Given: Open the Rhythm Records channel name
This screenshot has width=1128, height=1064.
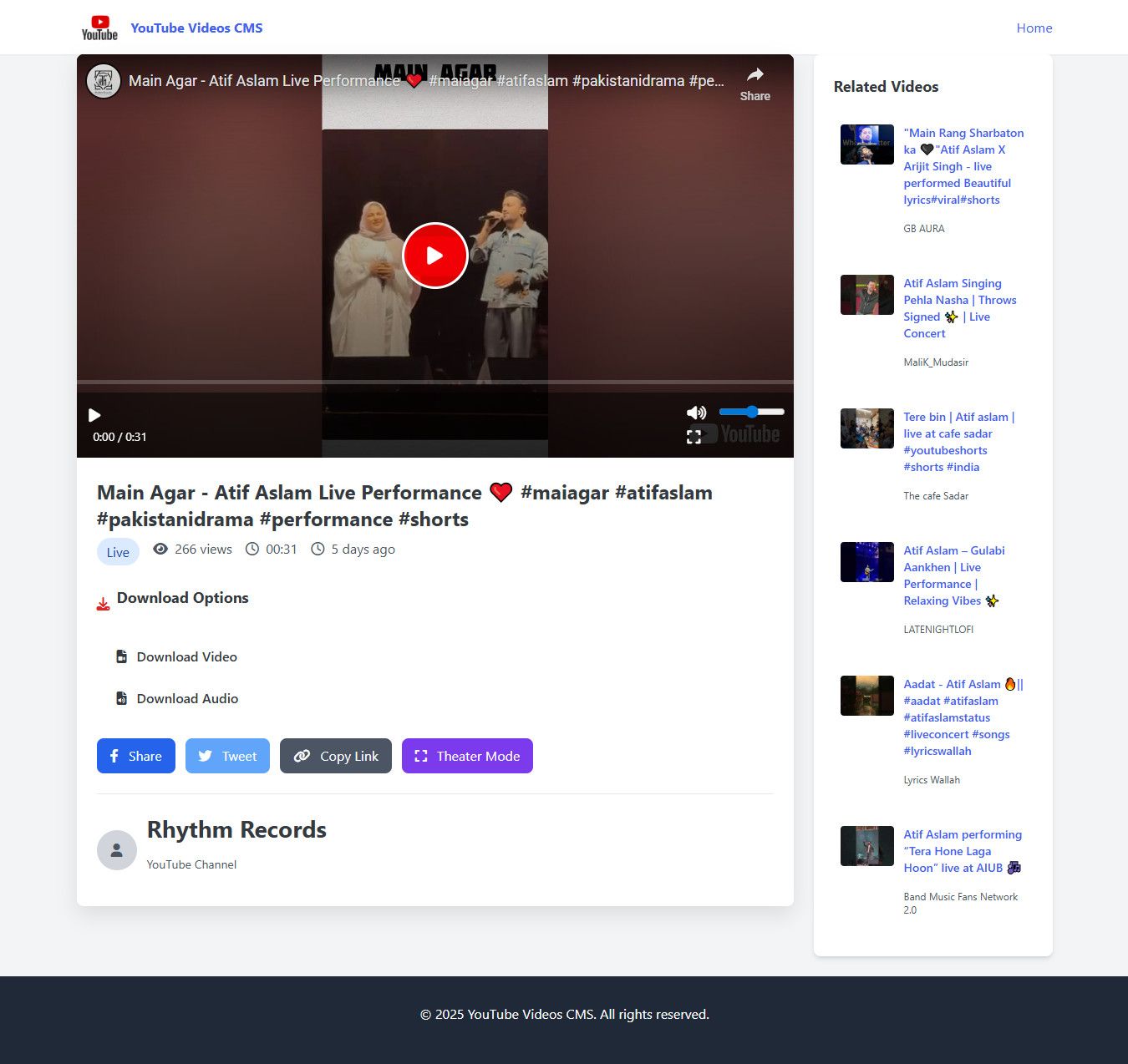Looking at the screenshot, I should tap(236, 829).
